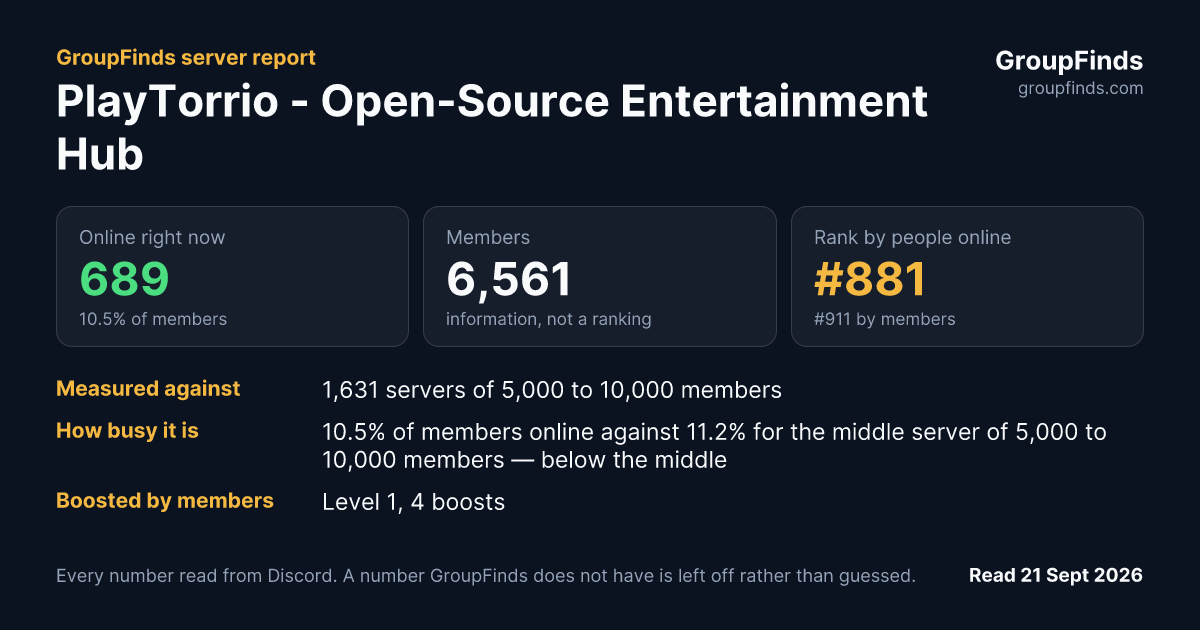The image size is (1200, 630).
Task: Select the 'GroupFinds server report' heading
Action: pos(186,57)
